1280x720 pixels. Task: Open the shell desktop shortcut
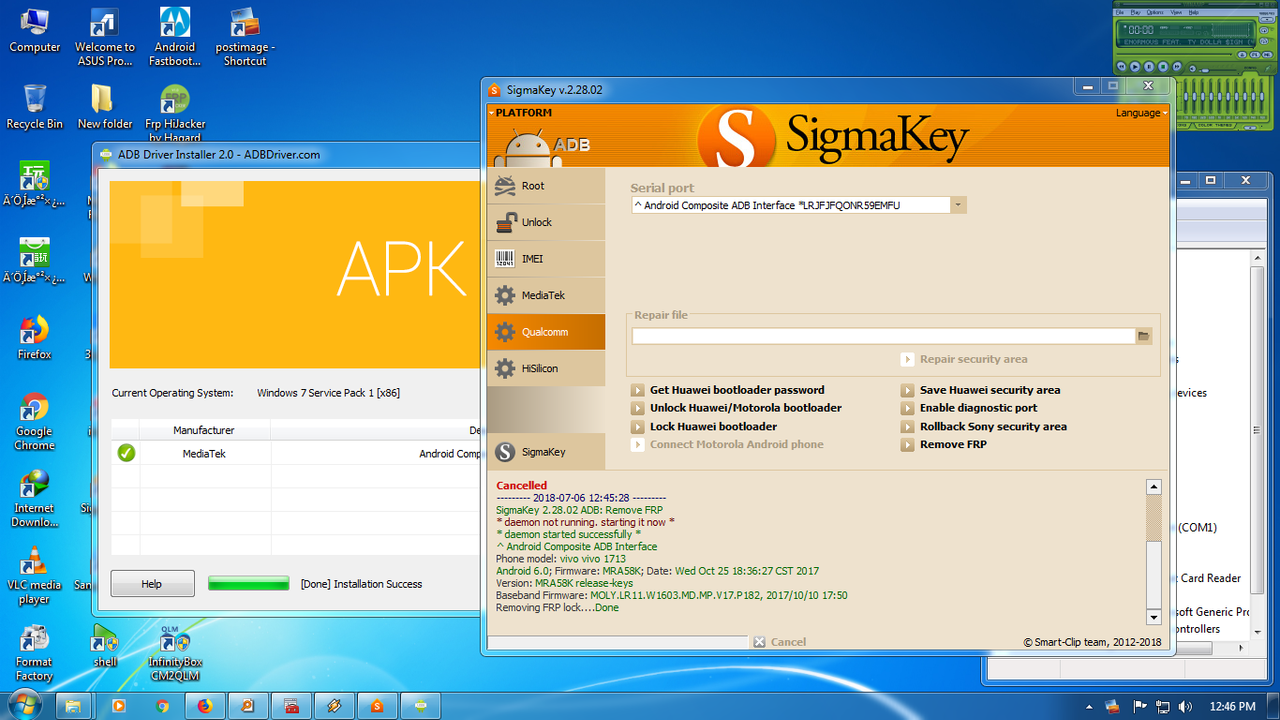coord(105,646)
